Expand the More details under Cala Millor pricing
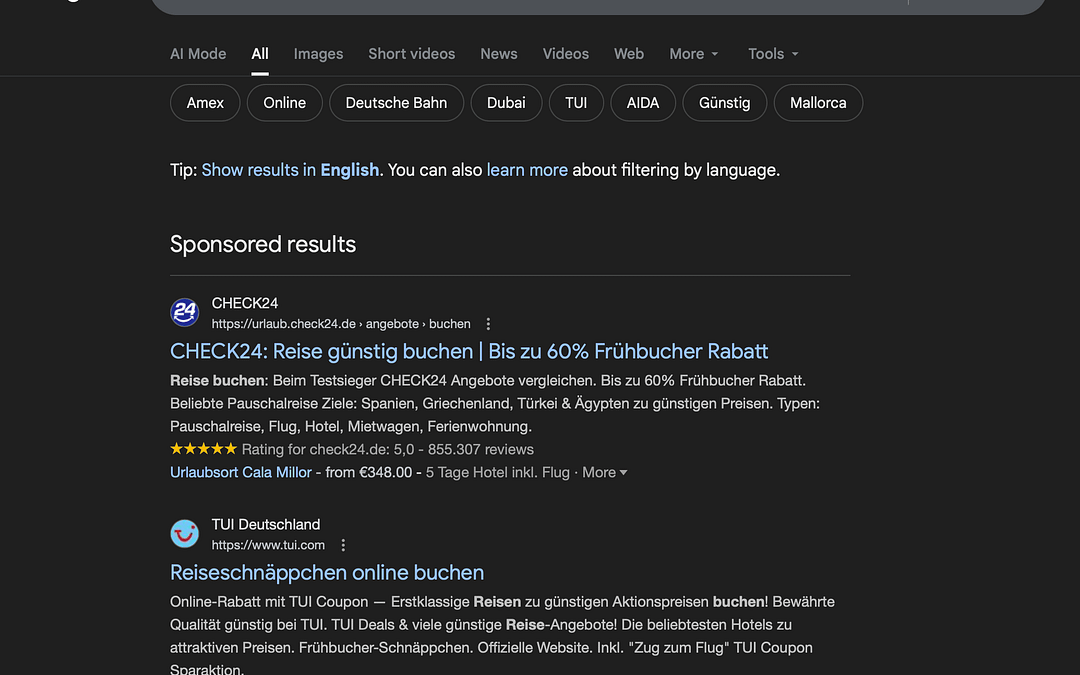The height and width of the screenshot is (675, 1080). tap(604, 472)
